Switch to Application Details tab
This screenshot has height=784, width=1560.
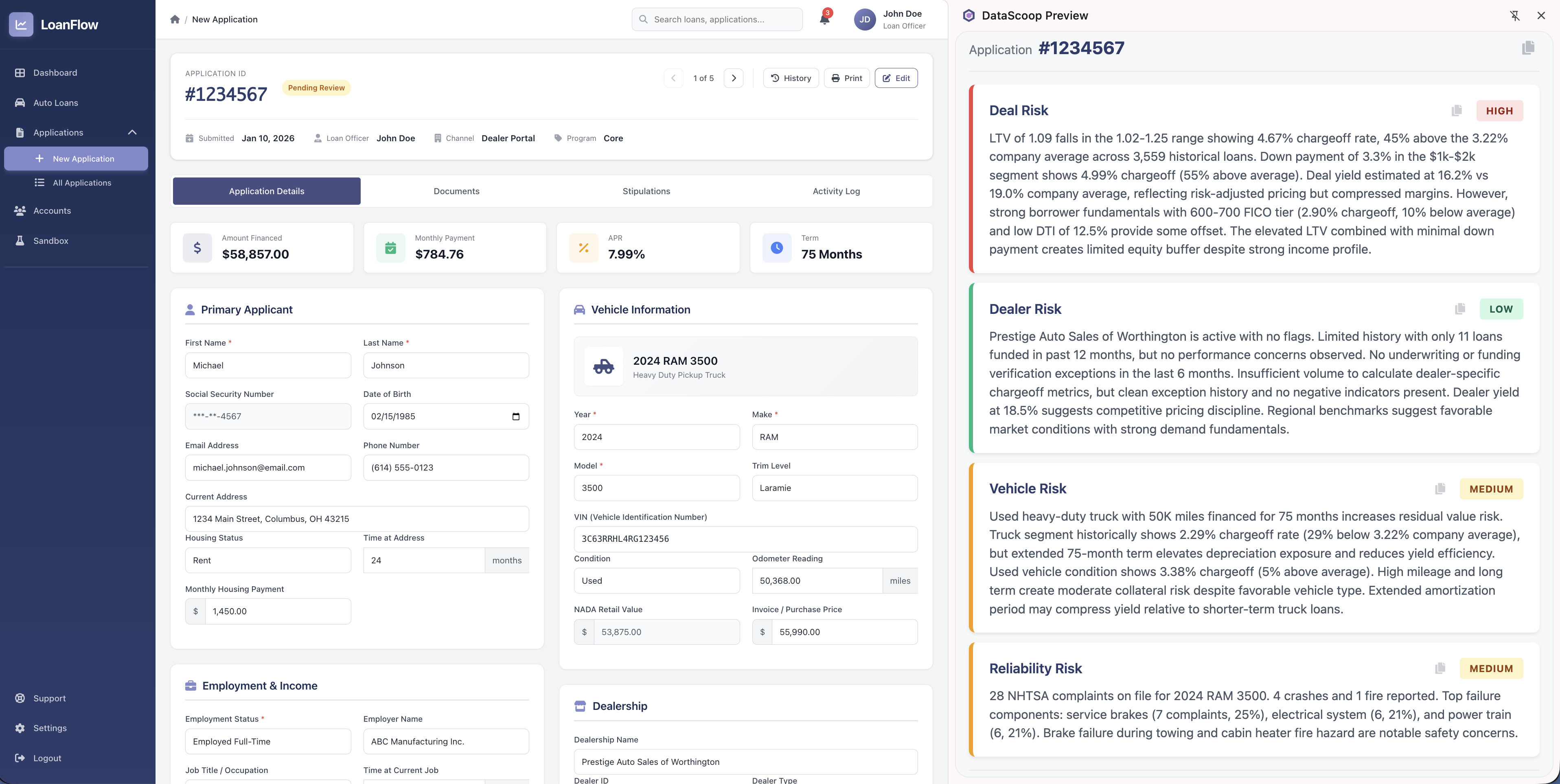(x=267, y=191)
